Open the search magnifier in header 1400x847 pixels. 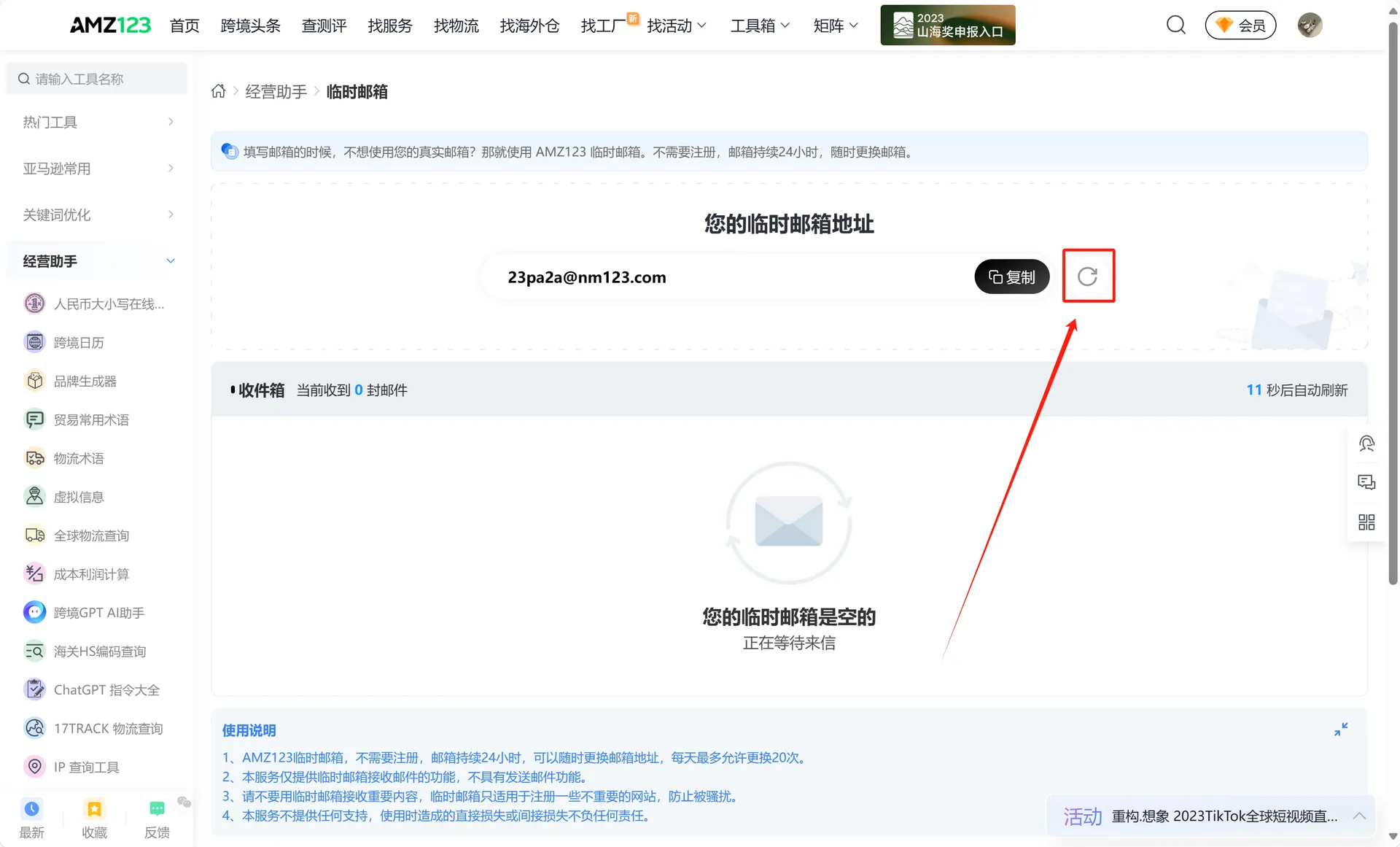(1175, 26)
